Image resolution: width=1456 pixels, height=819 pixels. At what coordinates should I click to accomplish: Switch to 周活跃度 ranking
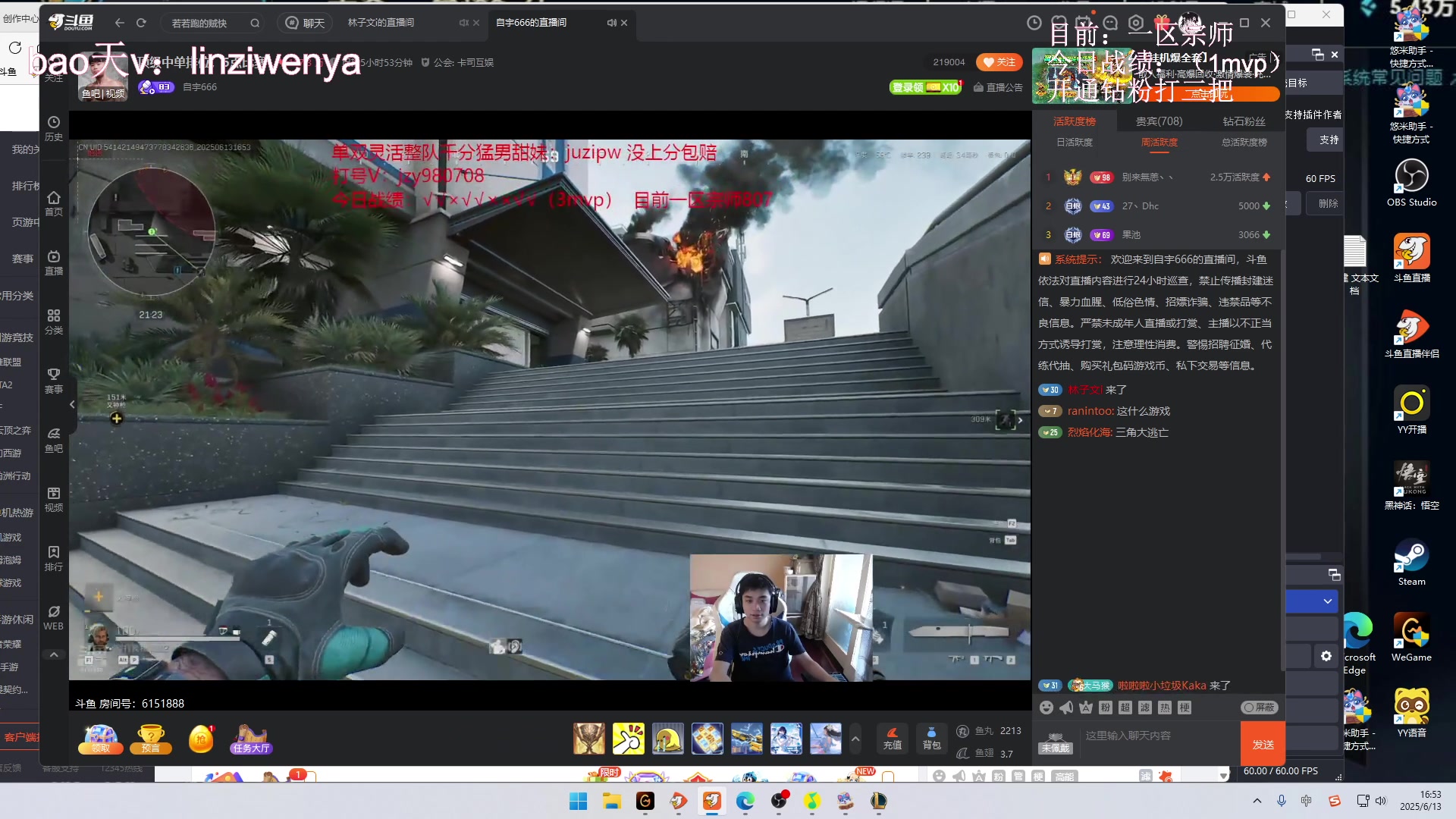pos(1159,143)
